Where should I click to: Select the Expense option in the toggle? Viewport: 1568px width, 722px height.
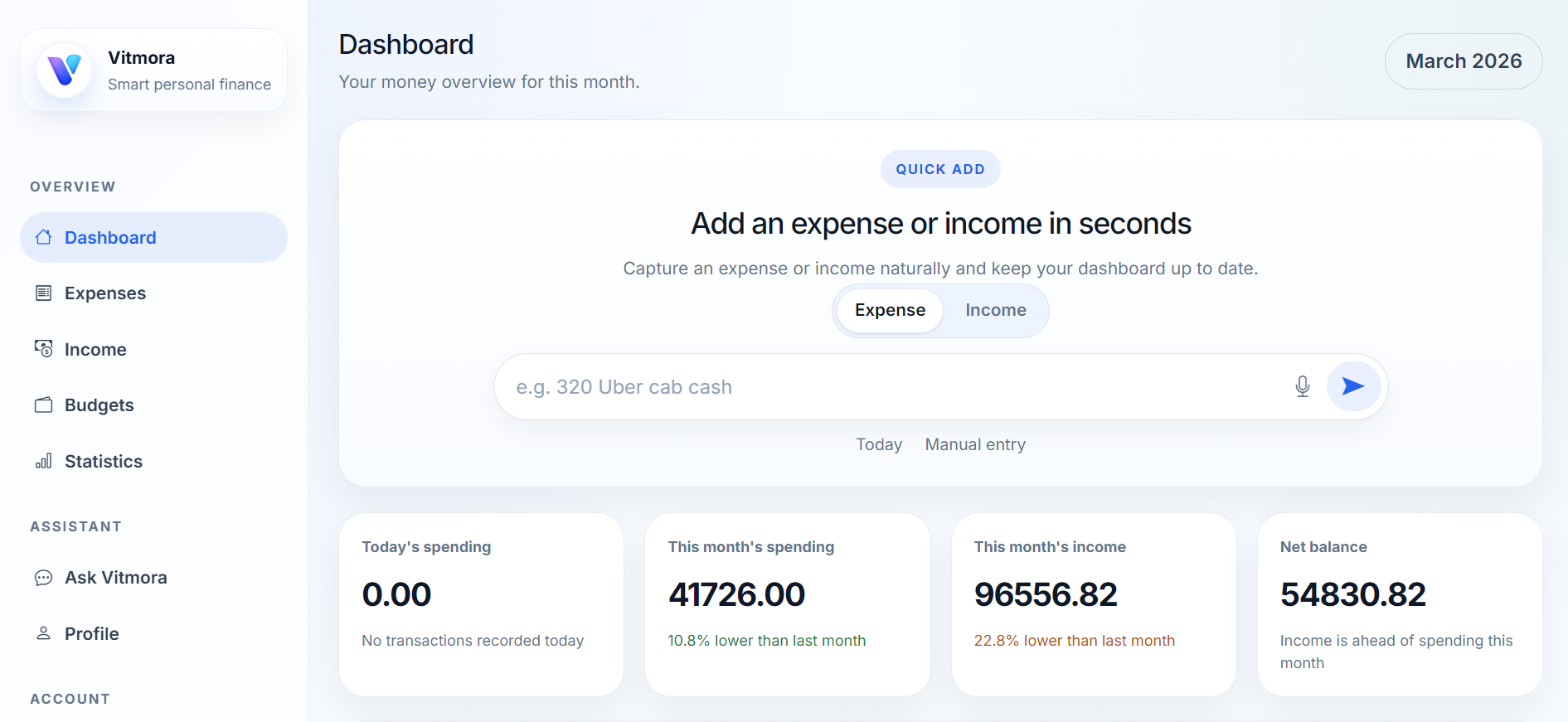pyautogui.click(x=890, y=310)
